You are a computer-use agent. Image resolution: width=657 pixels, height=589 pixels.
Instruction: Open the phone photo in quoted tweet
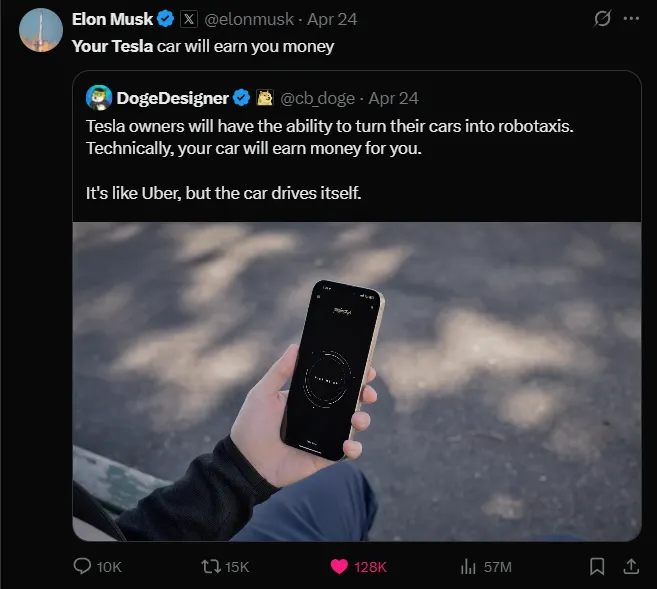click(357, 380)
